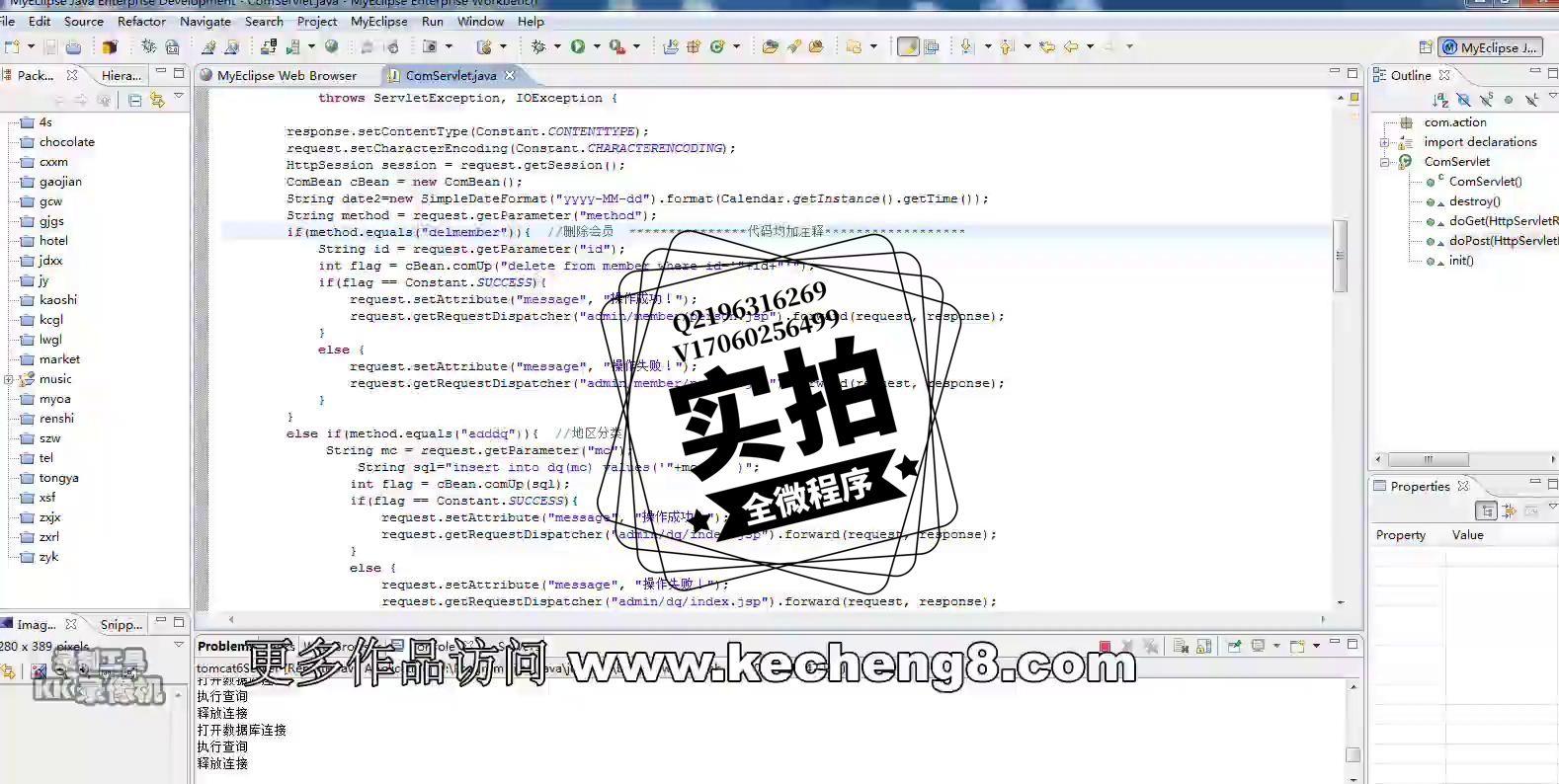This screenshot has width=1559, height=784.
Task: Open Package Explorer view menu triangle
Action: point(179,96)
